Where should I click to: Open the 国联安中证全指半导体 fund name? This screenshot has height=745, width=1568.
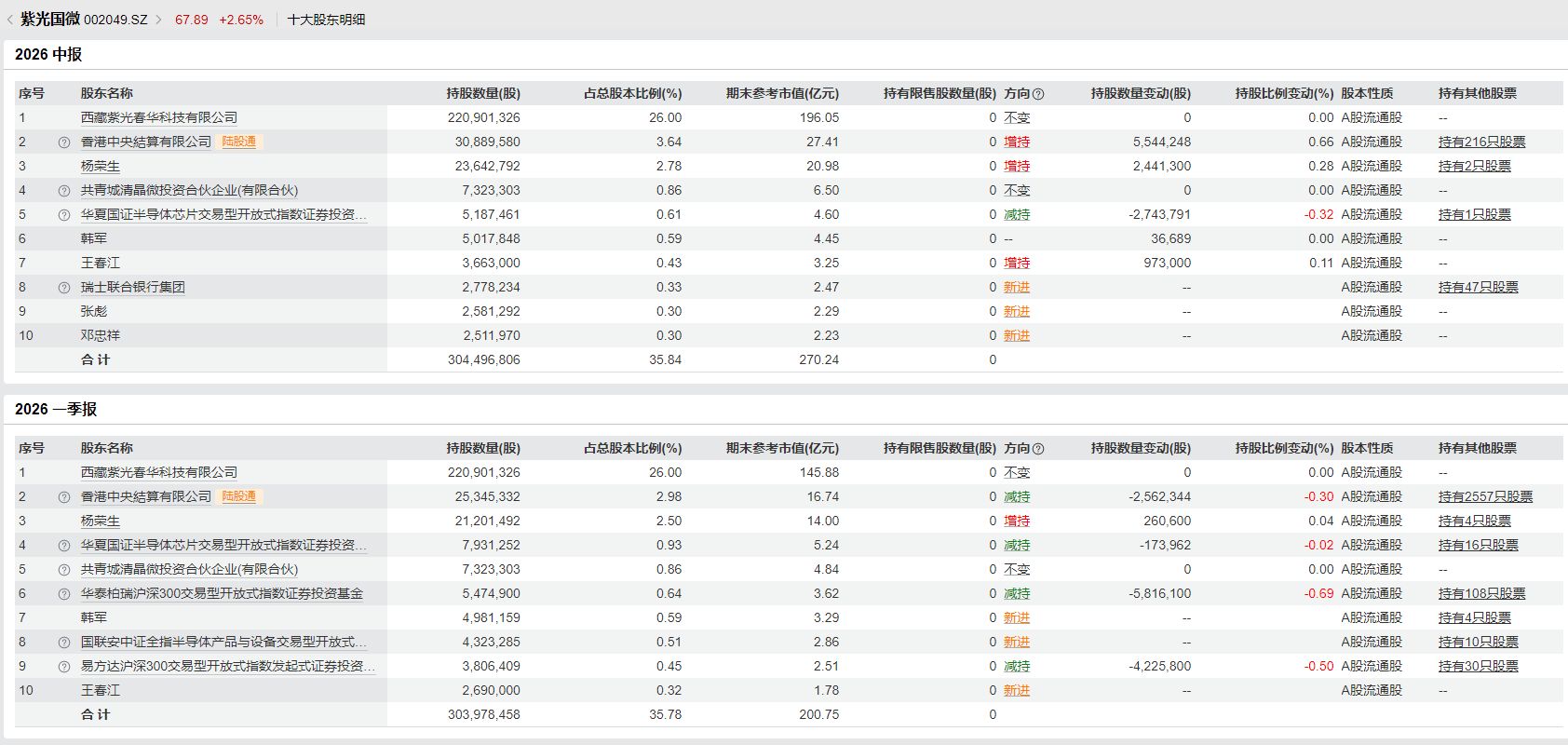pos(223,642)
